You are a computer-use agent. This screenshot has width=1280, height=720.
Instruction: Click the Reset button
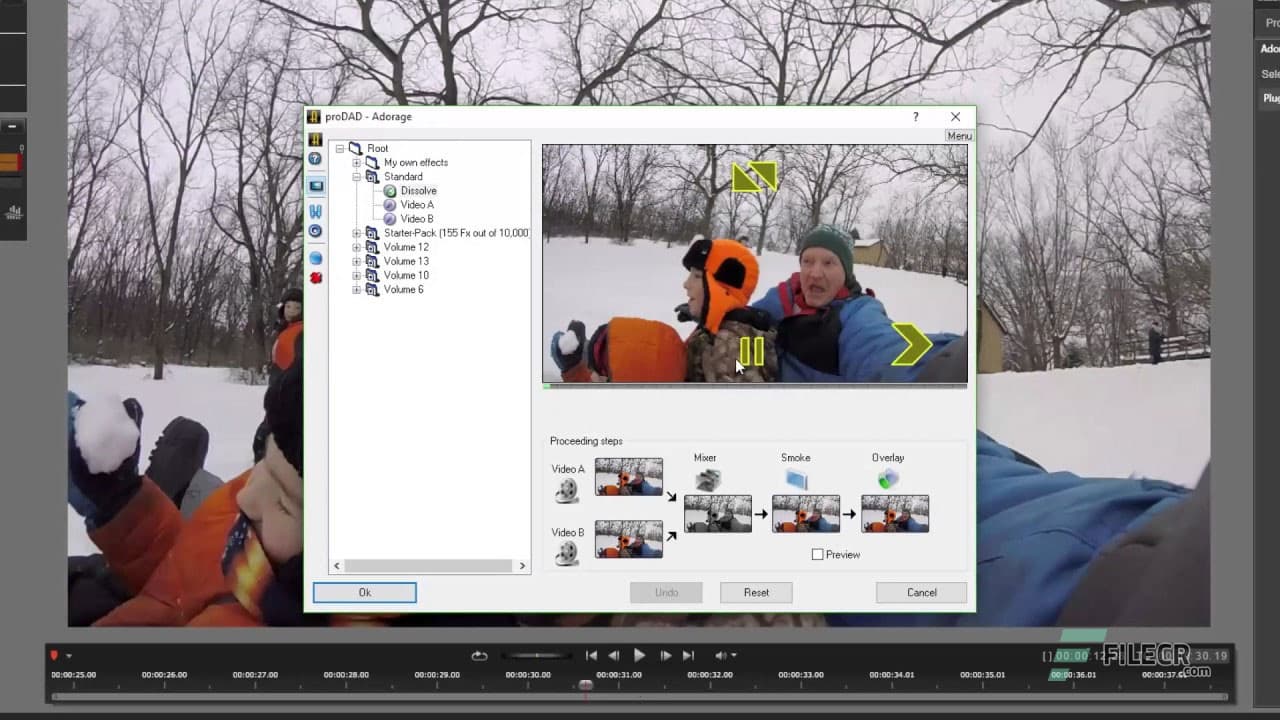(756, 592)
